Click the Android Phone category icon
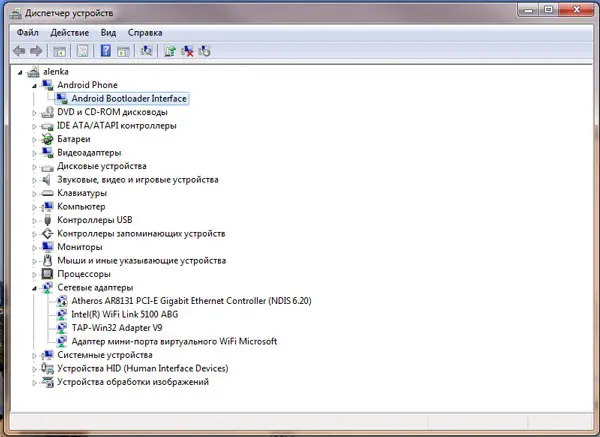This screenshot has height=437, width=600. (x=47, y=85)
